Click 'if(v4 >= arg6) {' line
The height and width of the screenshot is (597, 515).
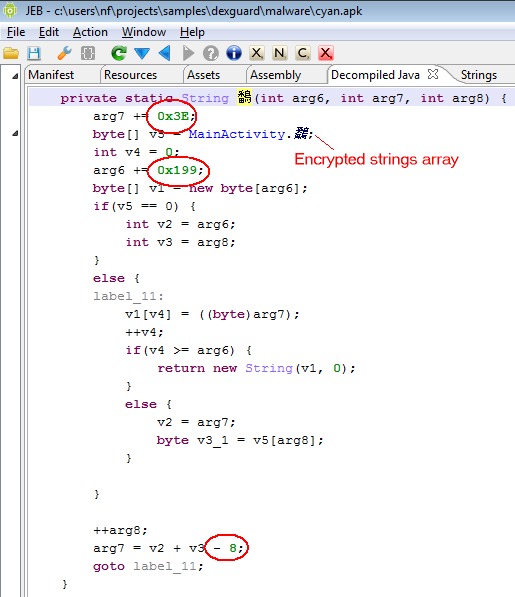click(188, 350)
